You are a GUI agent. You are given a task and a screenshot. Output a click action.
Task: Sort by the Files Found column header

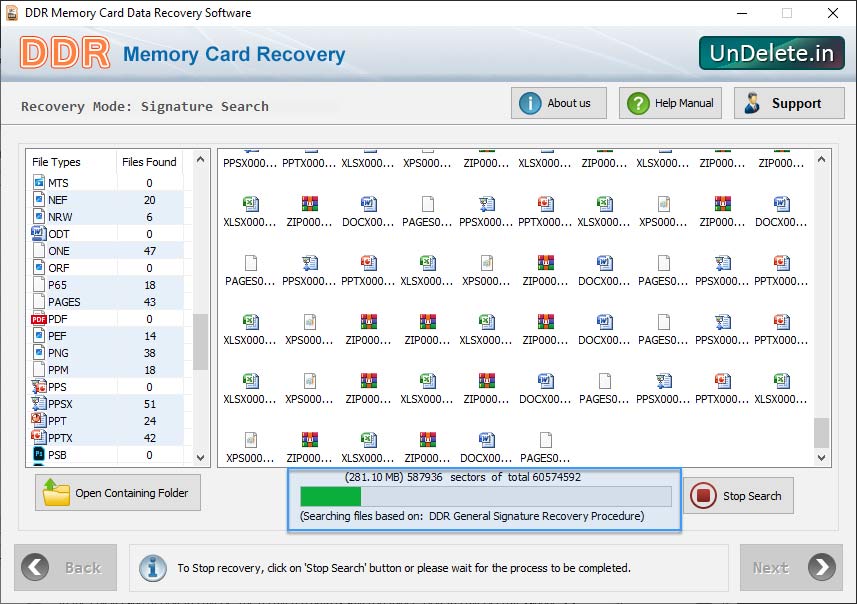click(149, 162)
